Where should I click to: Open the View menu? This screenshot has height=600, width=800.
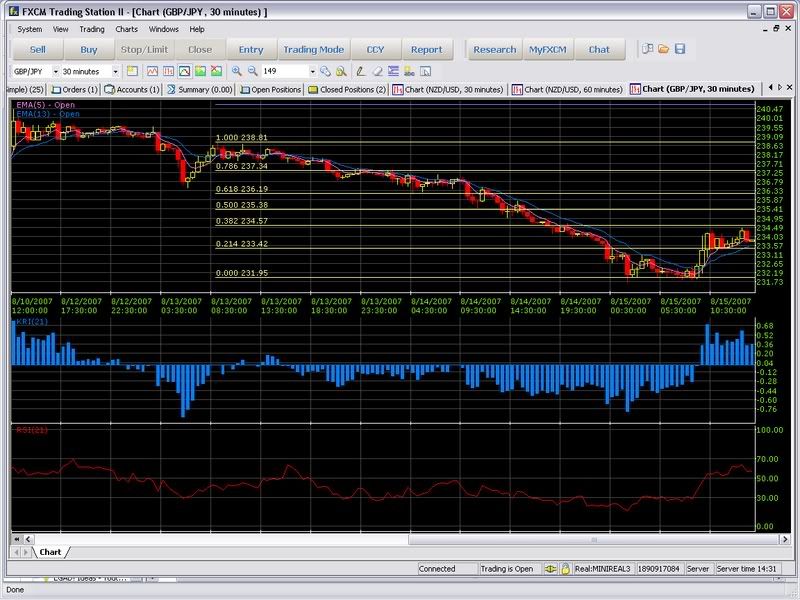(x=60, y=29)
